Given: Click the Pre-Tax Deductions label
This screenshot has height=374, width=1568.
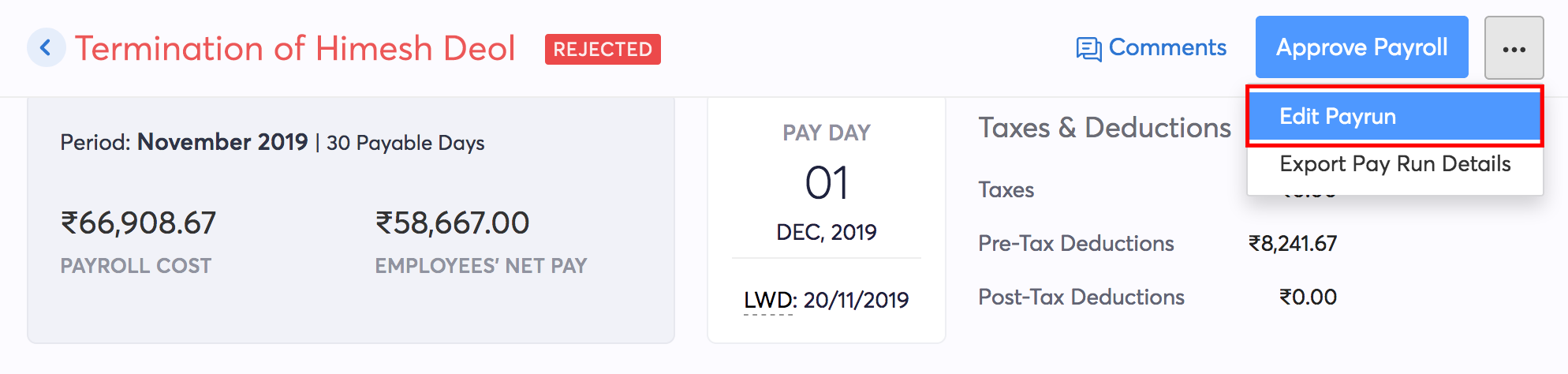Looking at the screenshot, I should pos(1076,244).
